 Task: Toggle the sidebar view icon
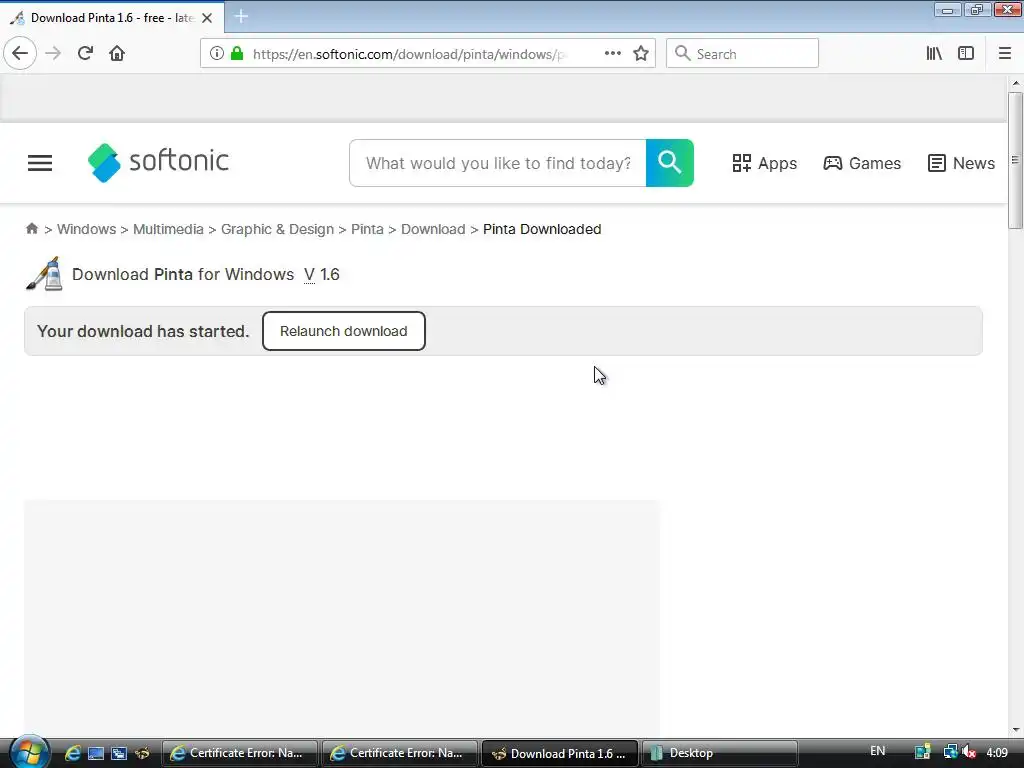point(966,54)
